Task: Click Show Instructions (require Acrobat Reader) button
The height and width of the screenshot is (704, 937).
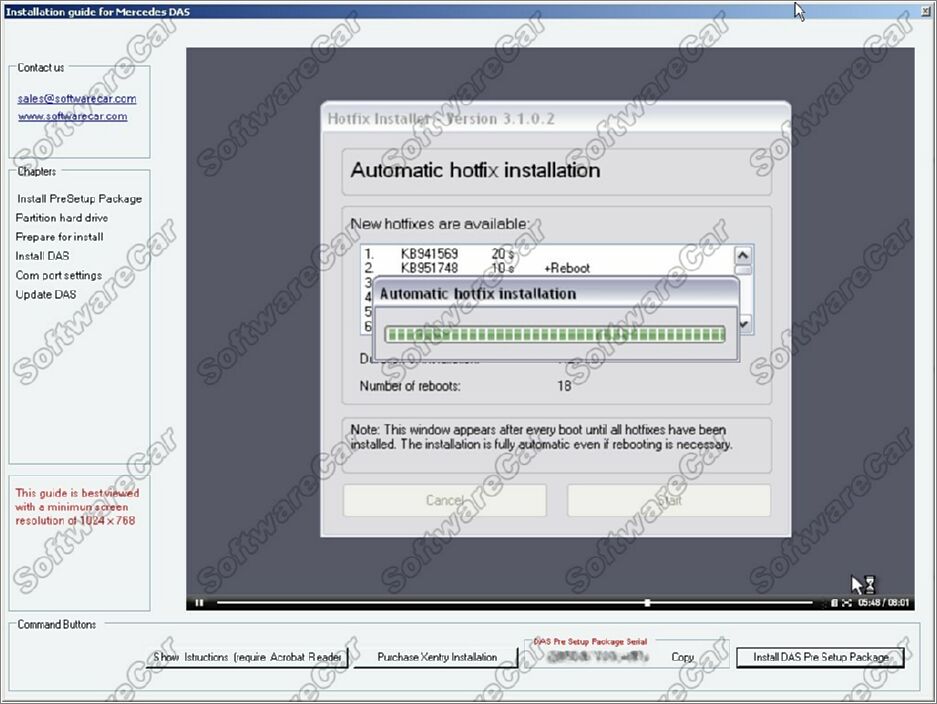Action: pyautogui.click(x=248, y=657)
